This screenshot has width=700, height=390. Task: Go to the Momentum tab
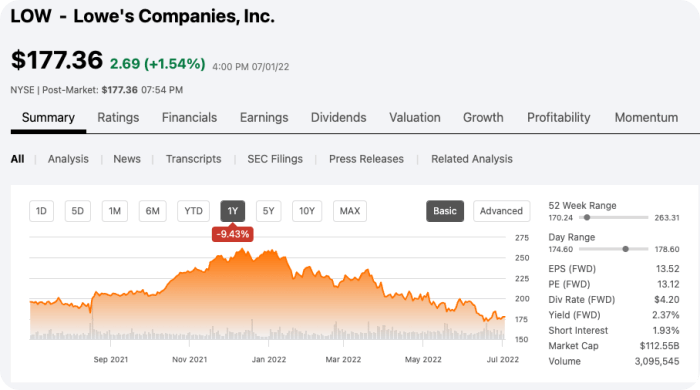(x=646, y=118)
